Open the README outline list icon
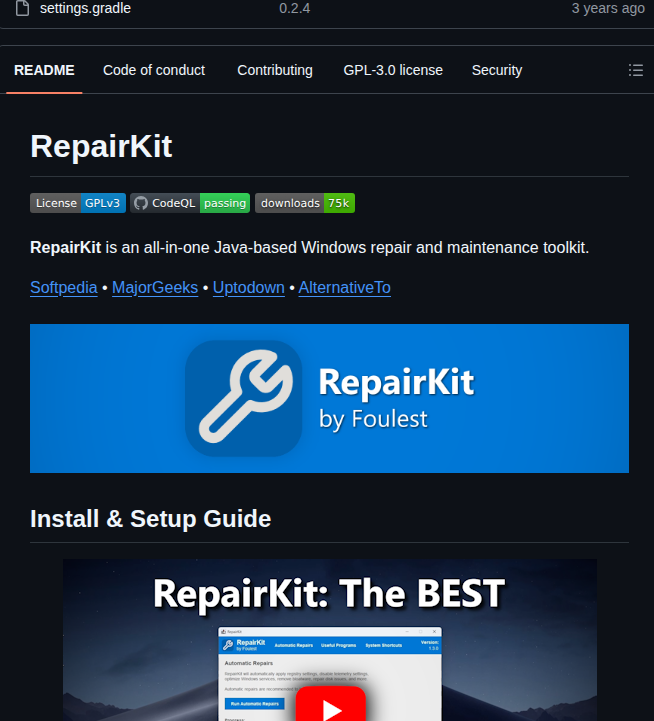Image resolution: width=654 pixels, height=721 pixels. 636,70
